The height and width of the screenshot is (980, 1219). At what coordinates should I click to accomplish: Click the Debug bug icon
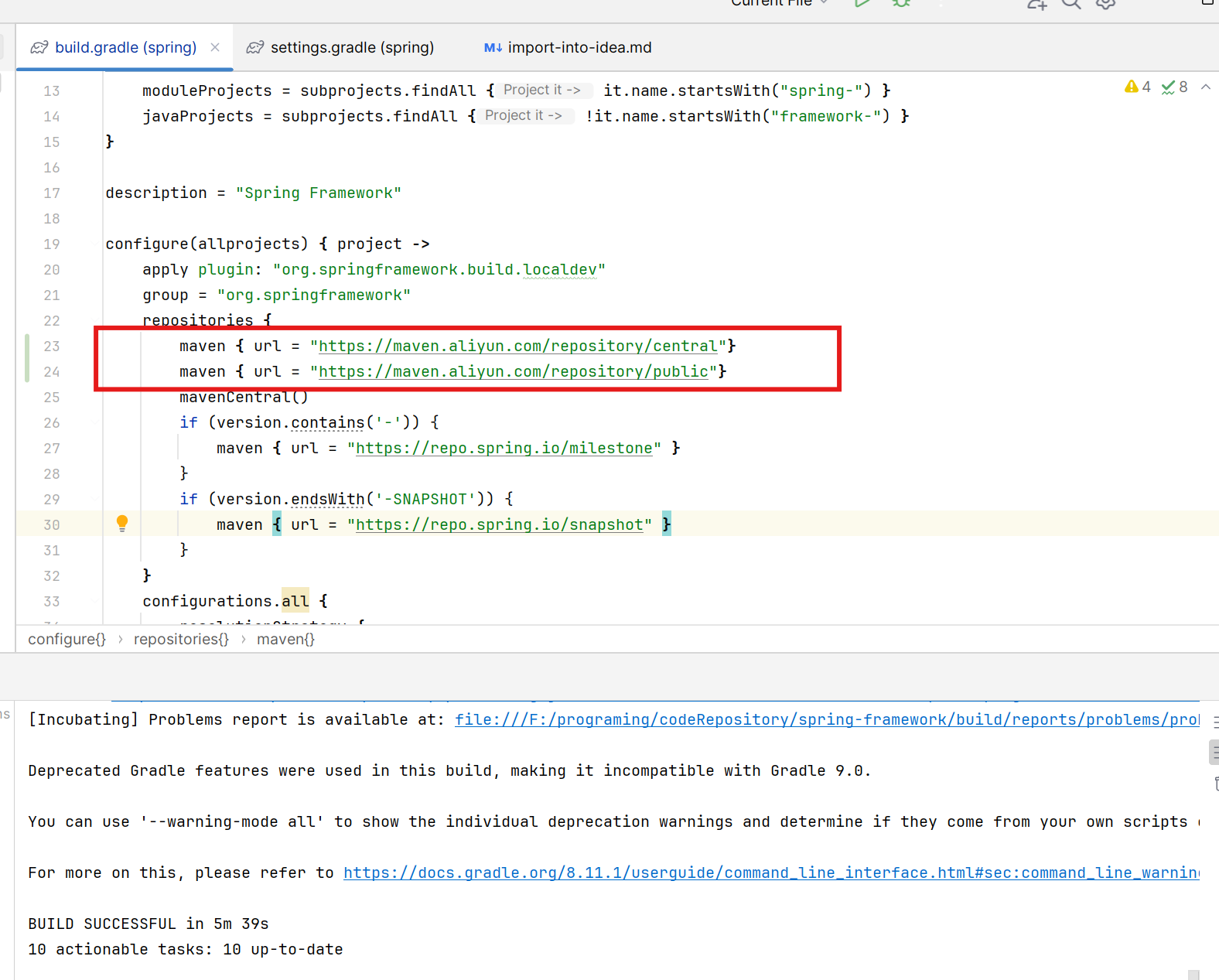click(901, 3)
